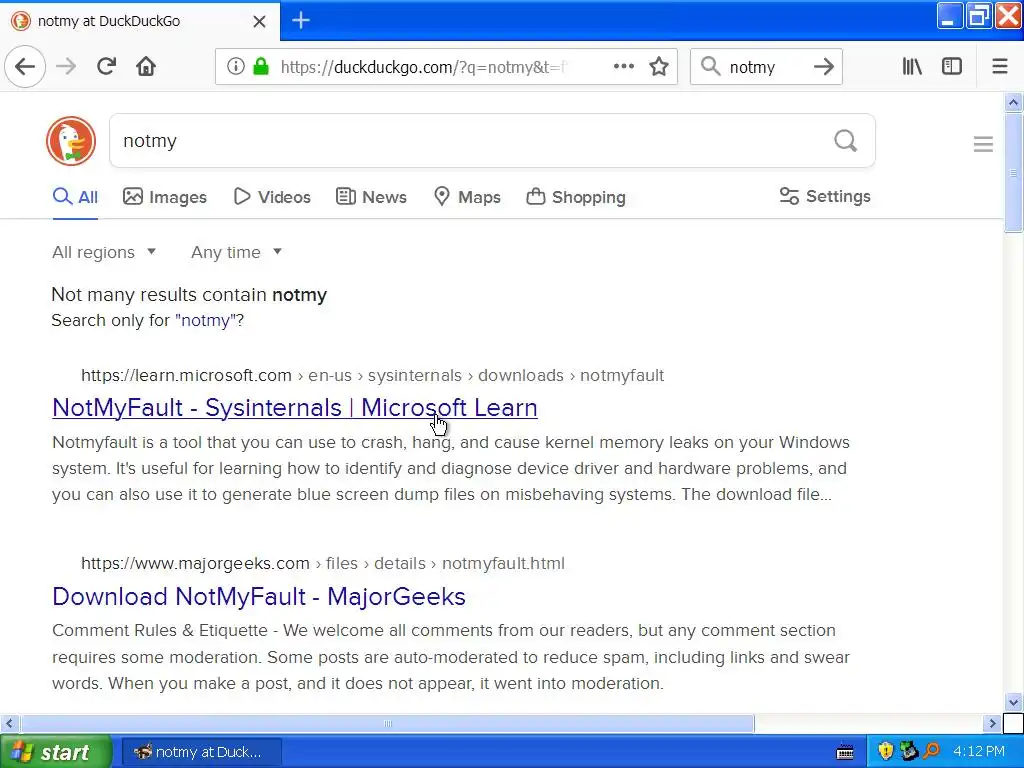Click the Notmyfault result description text

click(x=451, y=468)
